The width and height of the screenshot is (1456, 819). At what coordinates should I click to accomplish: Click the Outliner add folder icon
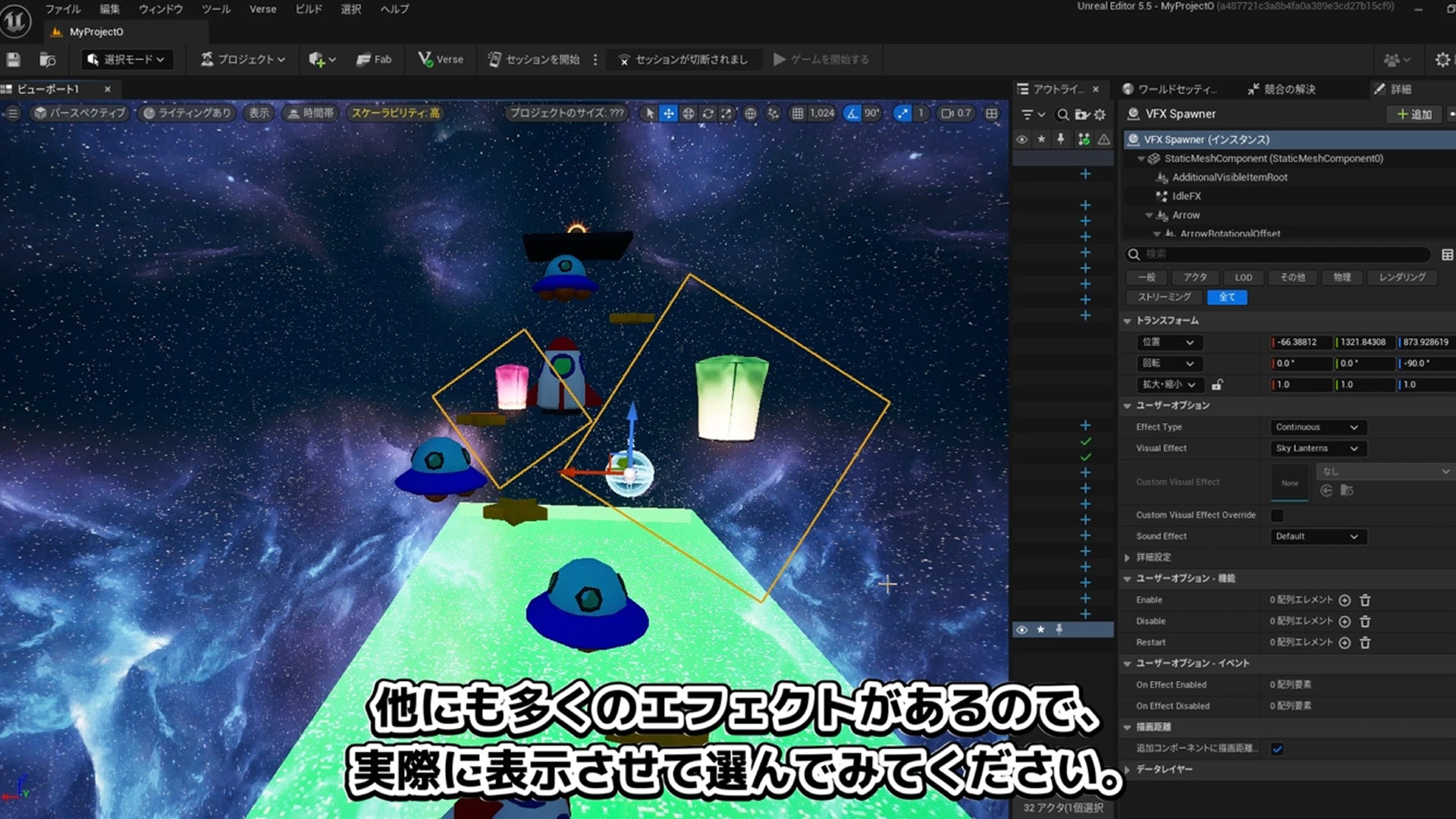(x=1082, y=115)
